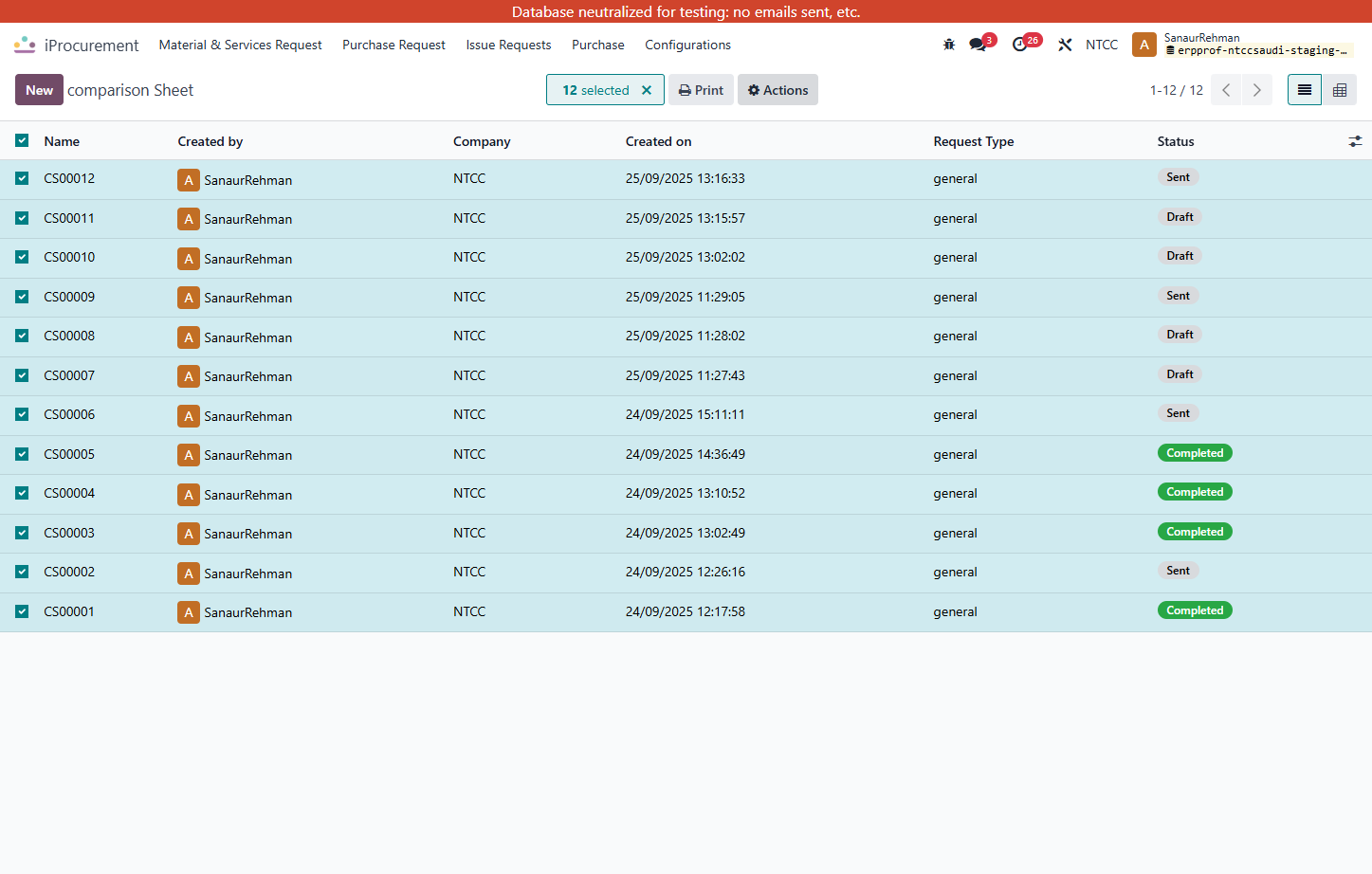Image resolution: width=1372 pixels, height=874 pixels.
Task: Uncheck the CS00007 row checkbox
Action: 22,375
